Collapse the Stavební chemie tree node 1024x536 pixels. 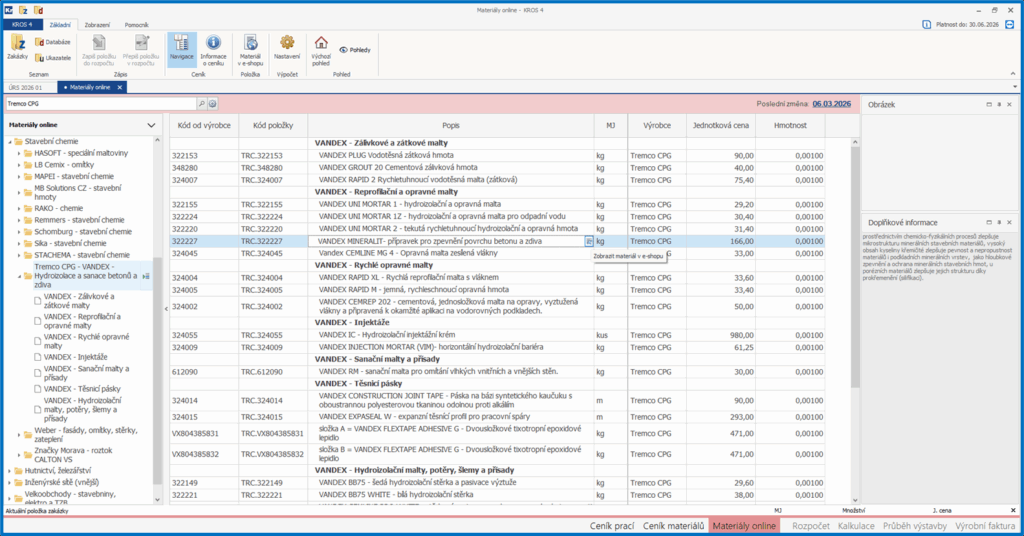pyautogui.click(x=8, y=142)
